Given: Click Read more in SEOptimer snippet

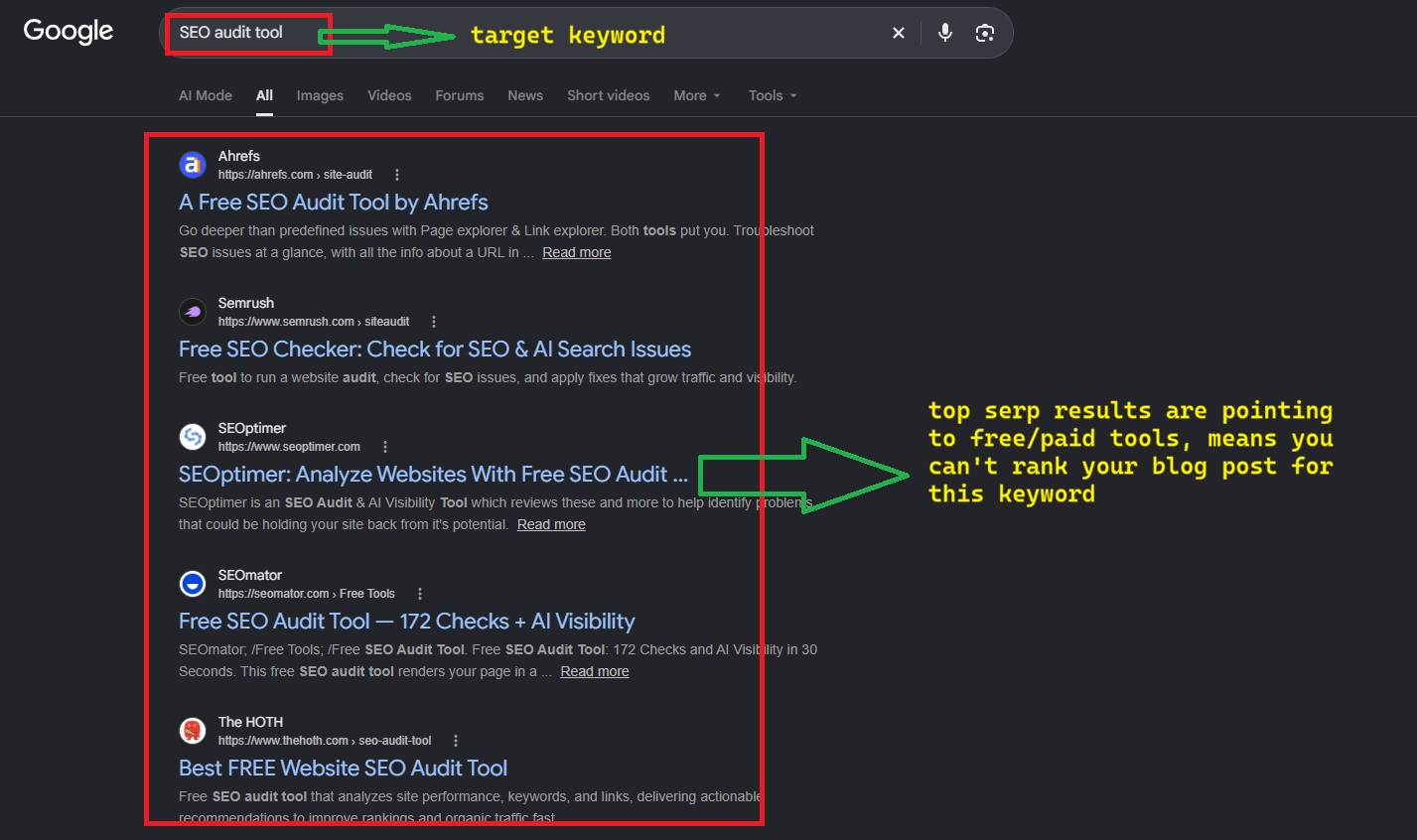Looking at the screenshot, I should (x=551, y=525).
